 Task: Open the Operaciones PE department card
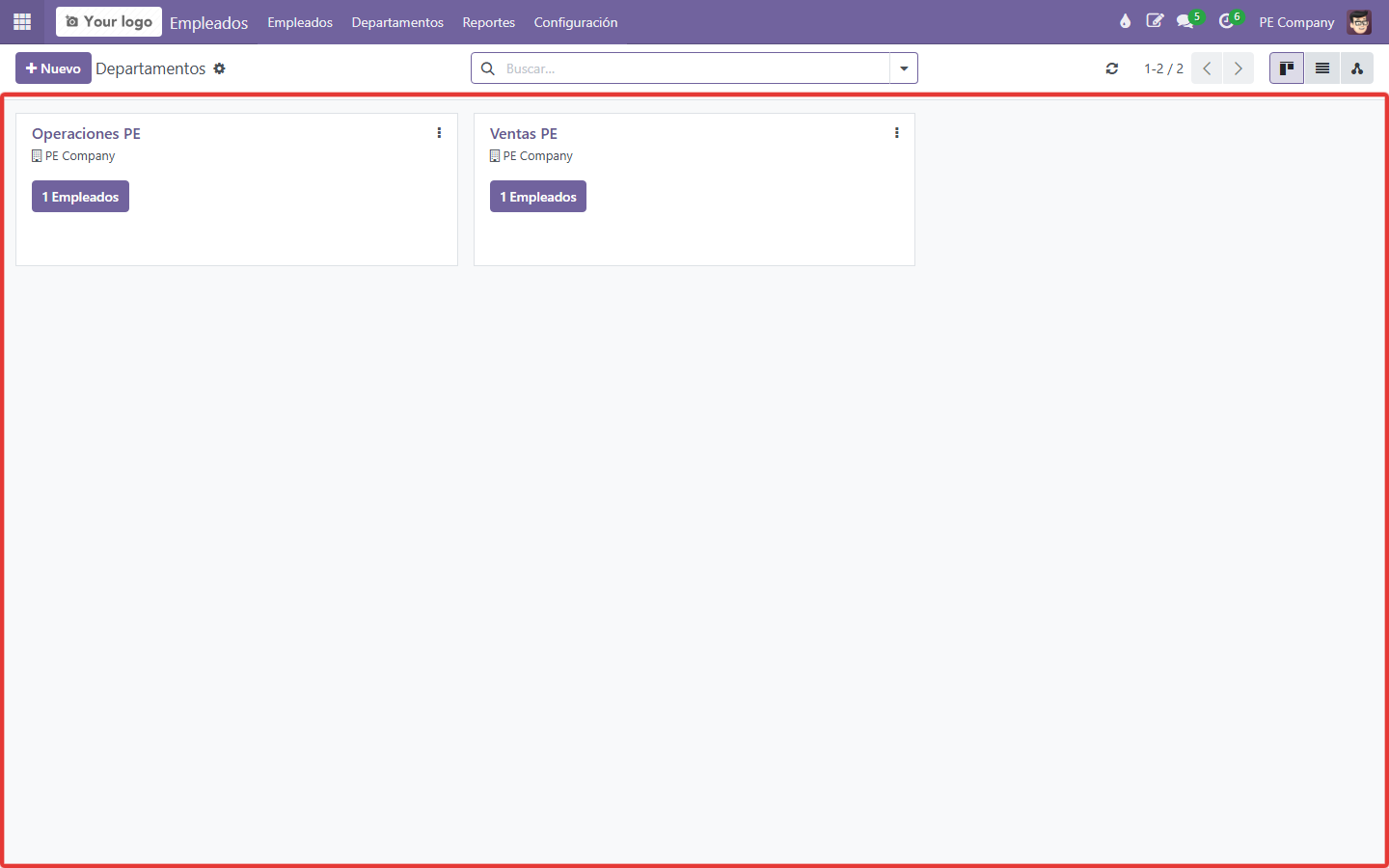[x=236, y=189]
